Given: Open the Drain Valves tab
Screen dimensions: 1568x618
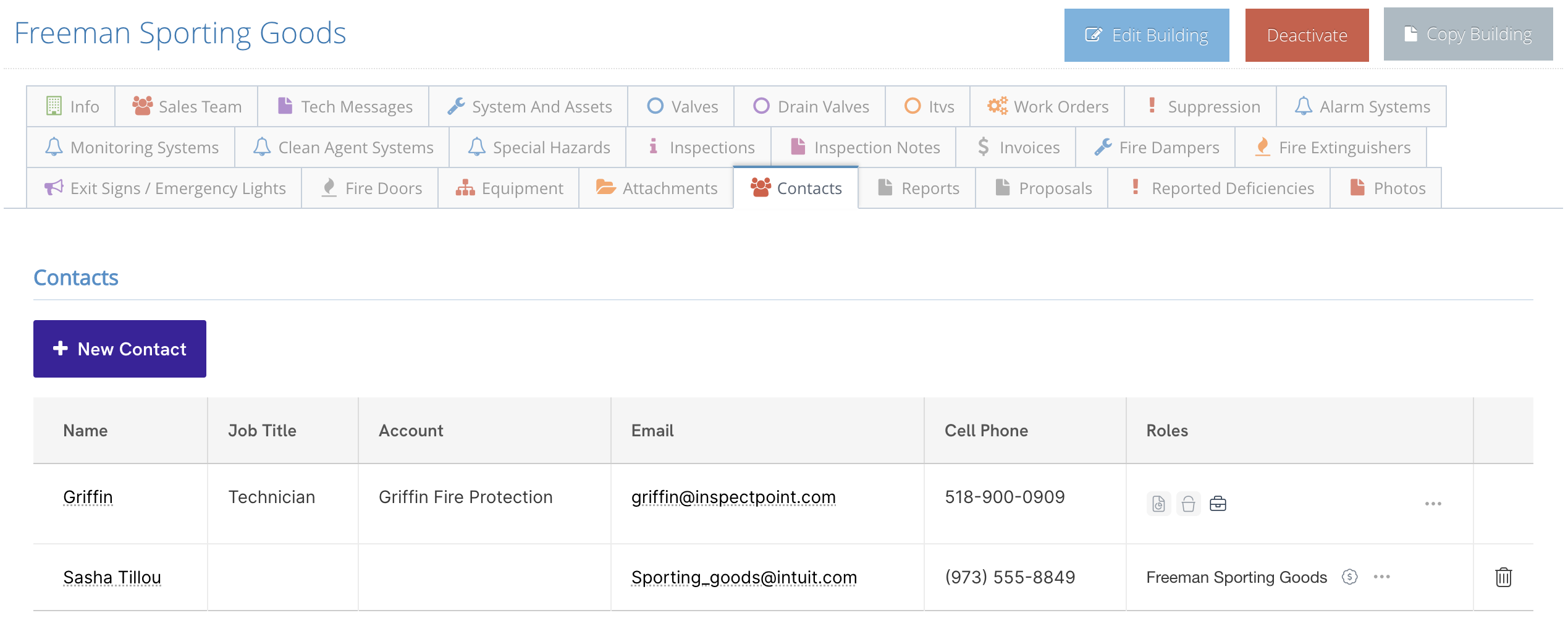Looking at the screenshot, I should 810,106.
